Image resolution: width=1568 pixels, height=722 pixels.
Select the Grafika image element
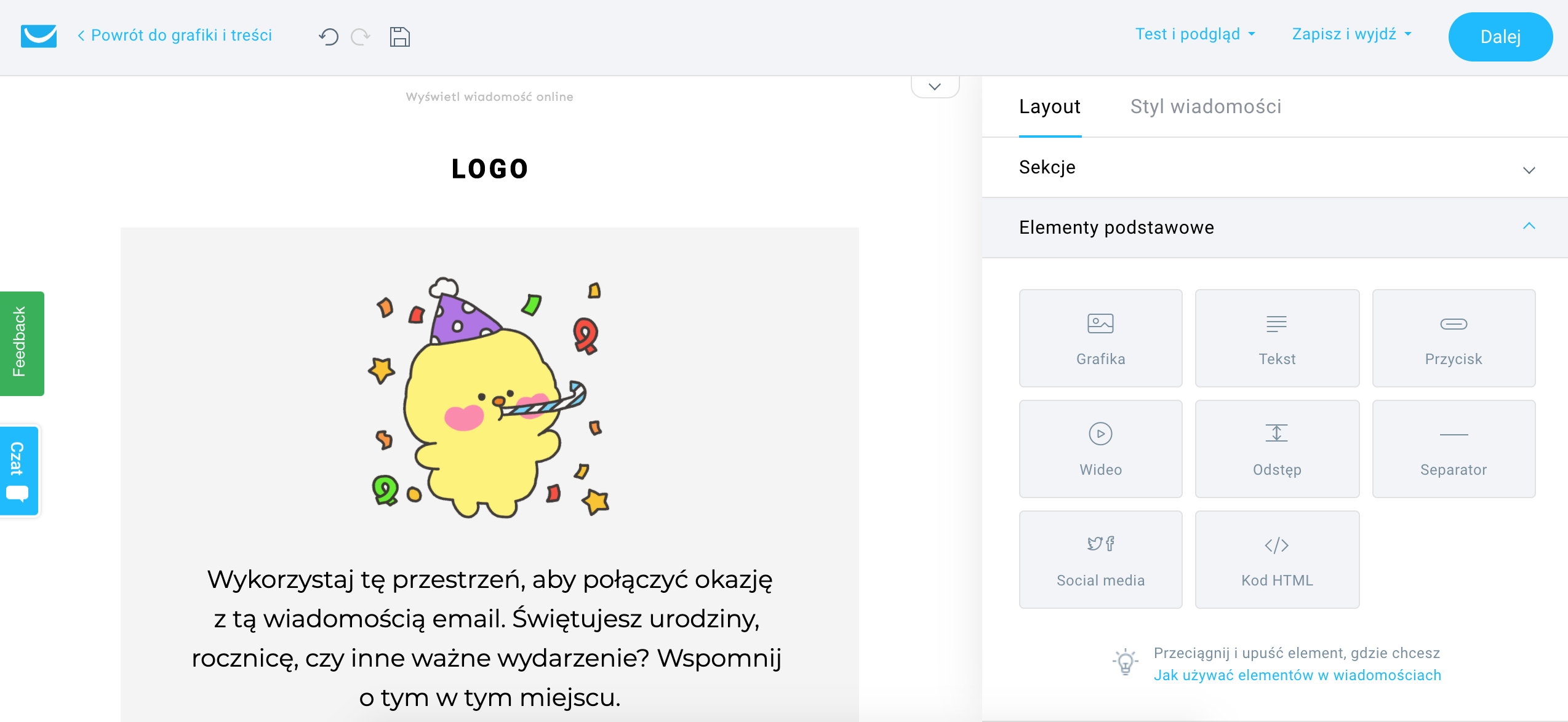[x=1100, y=338]
